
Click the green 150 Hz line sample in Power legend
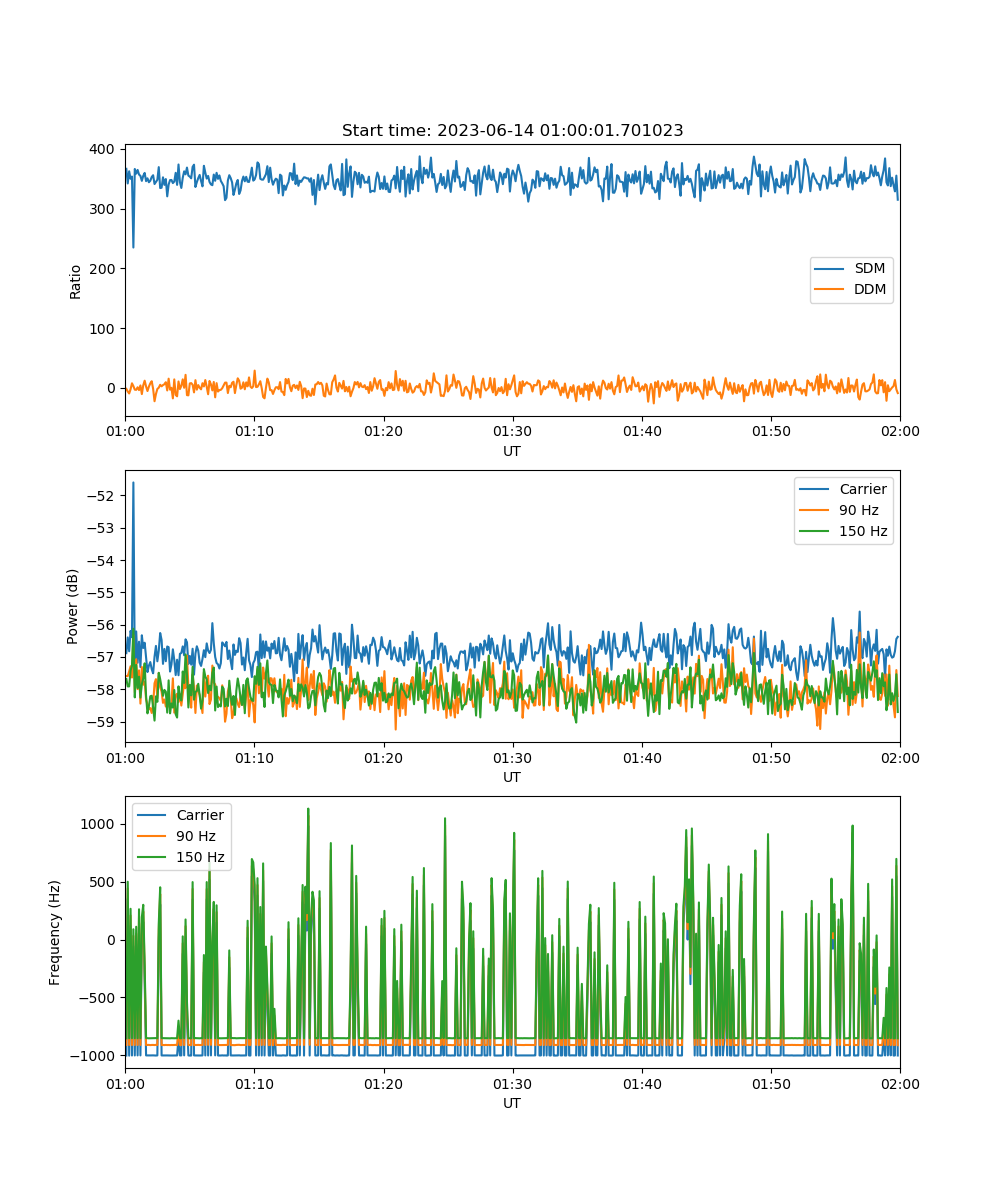(813, 532)
